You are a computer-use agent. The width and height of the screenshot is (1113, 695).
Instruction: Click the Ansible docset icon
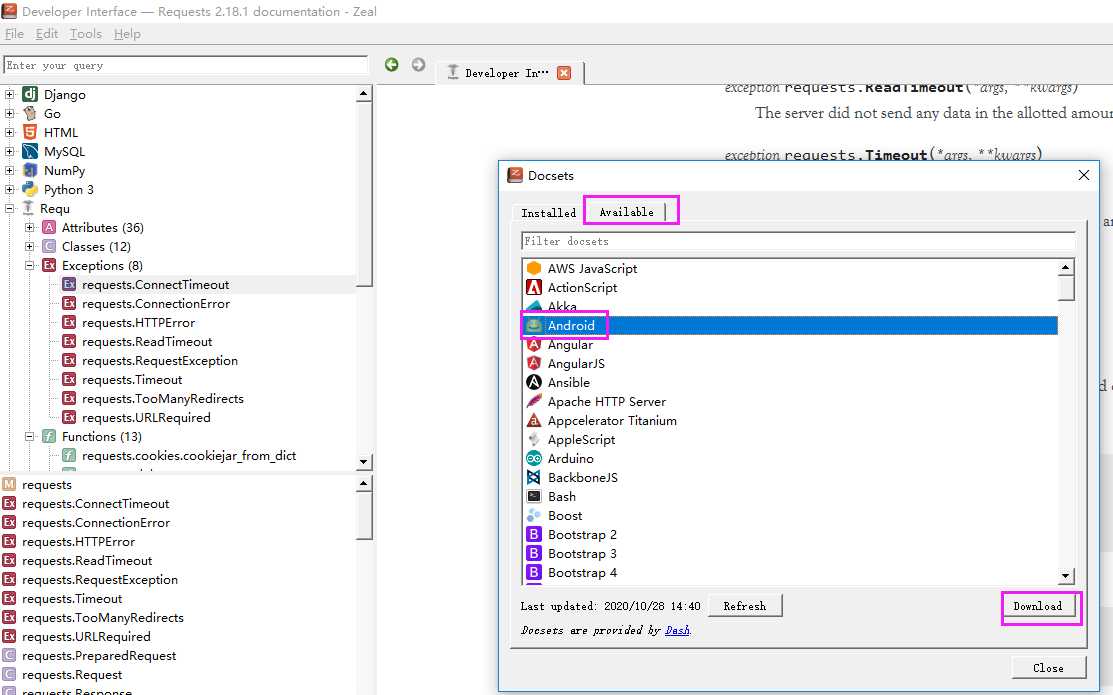pyautogui.click(x=534, y=383)
